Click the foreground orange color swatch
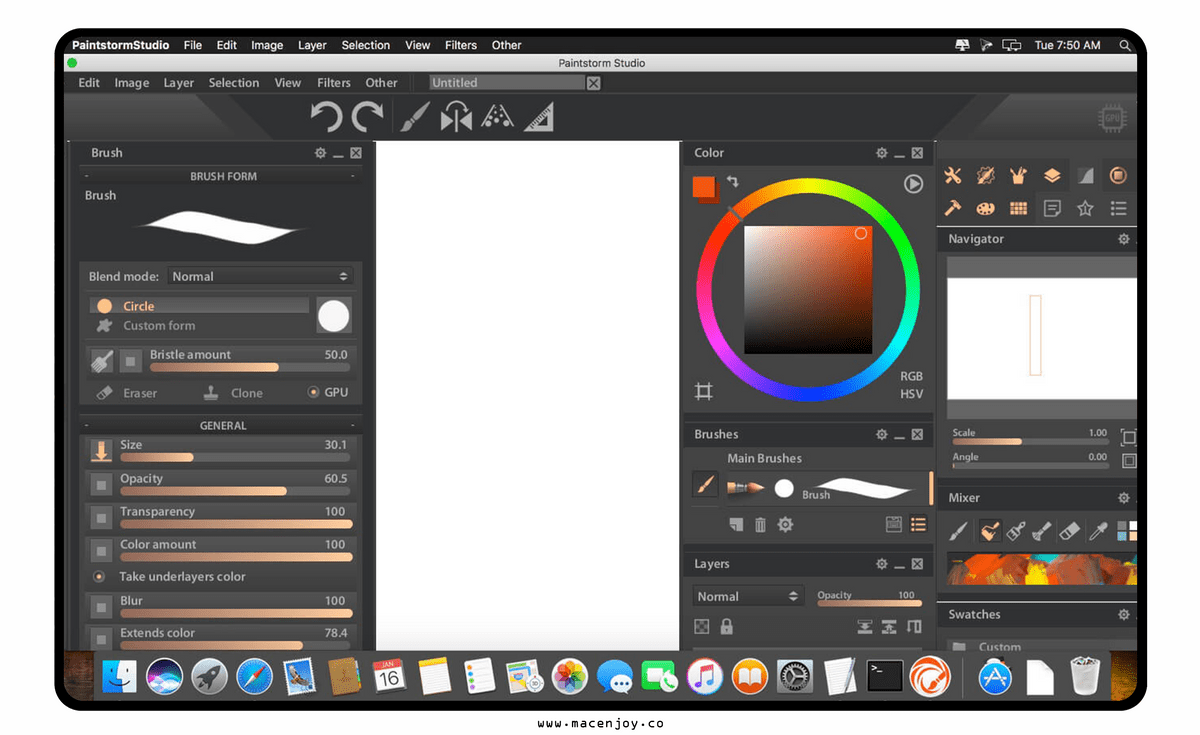Image resolution: width=1200 pixels, height=735 pixels. 703,186
